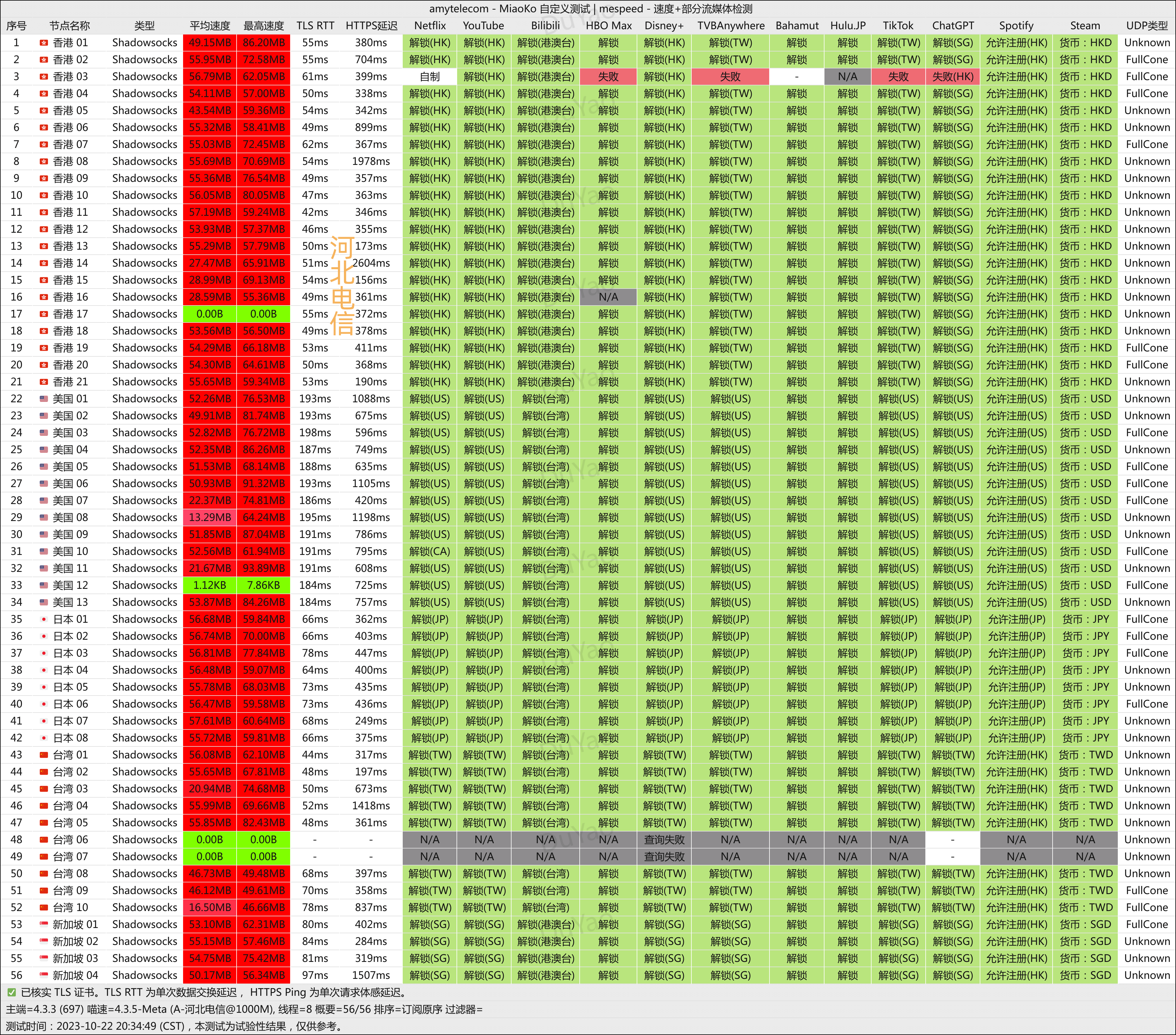Click the UDP类型 column header

[x=1147, y=26]
